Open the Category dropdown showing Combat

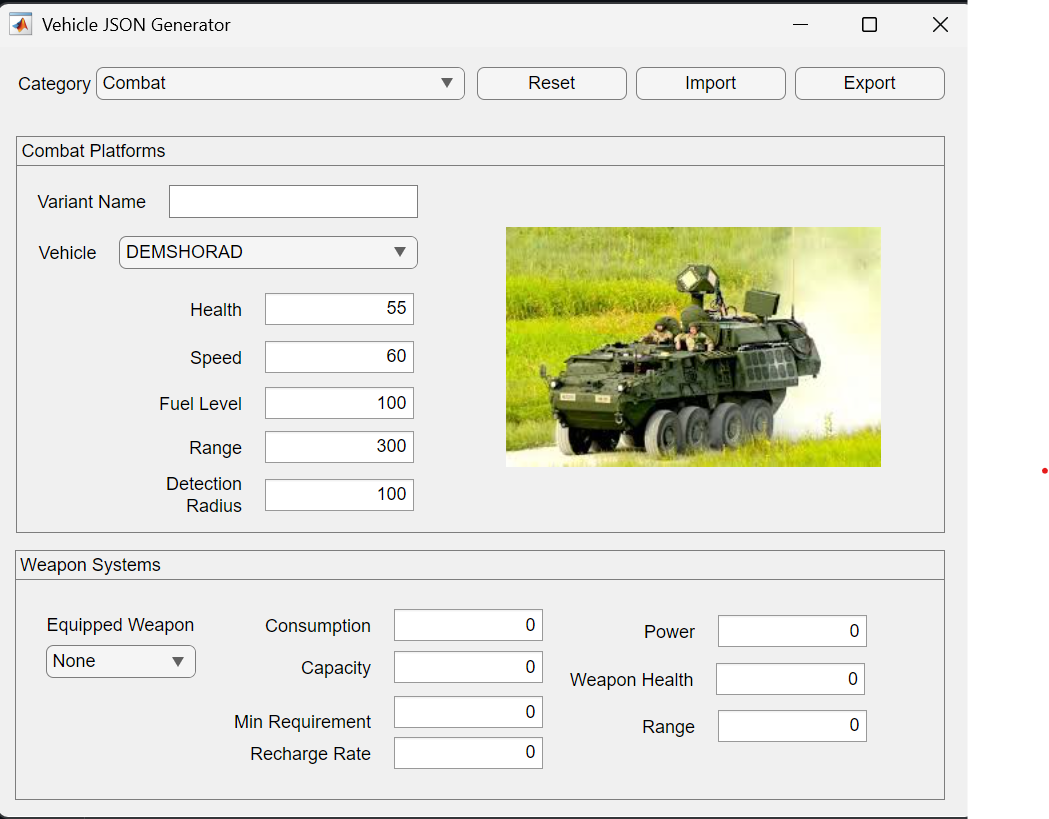pos(280,83)
